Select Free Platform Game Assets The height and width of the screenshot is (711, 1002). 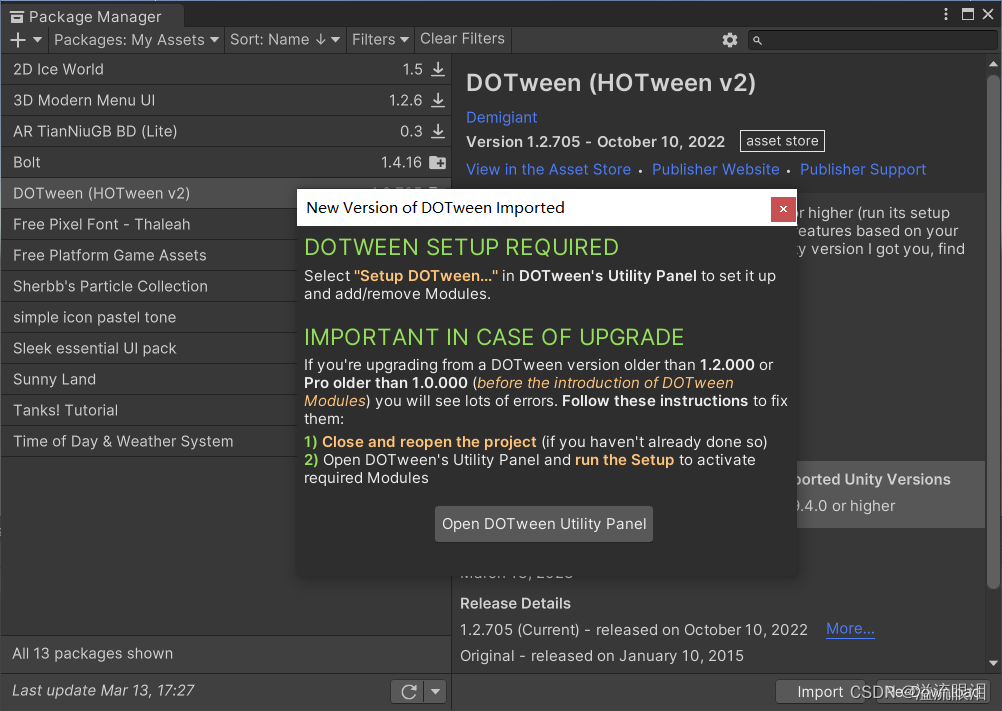(150, 255)
